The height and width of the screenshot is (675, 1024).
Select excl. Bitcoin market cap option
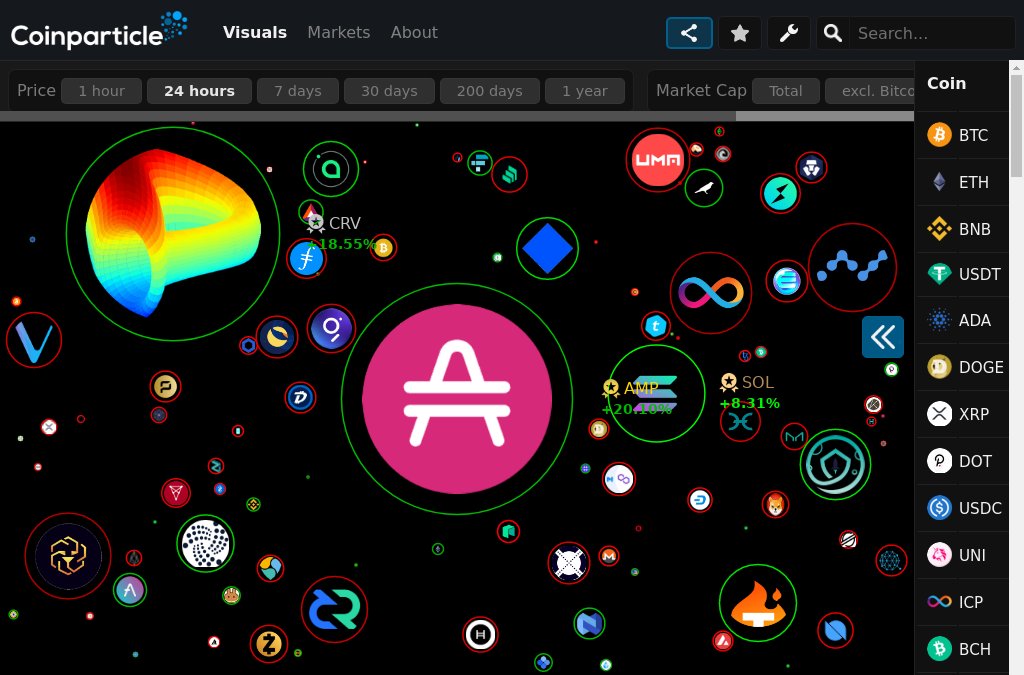(x=870, y=91)
